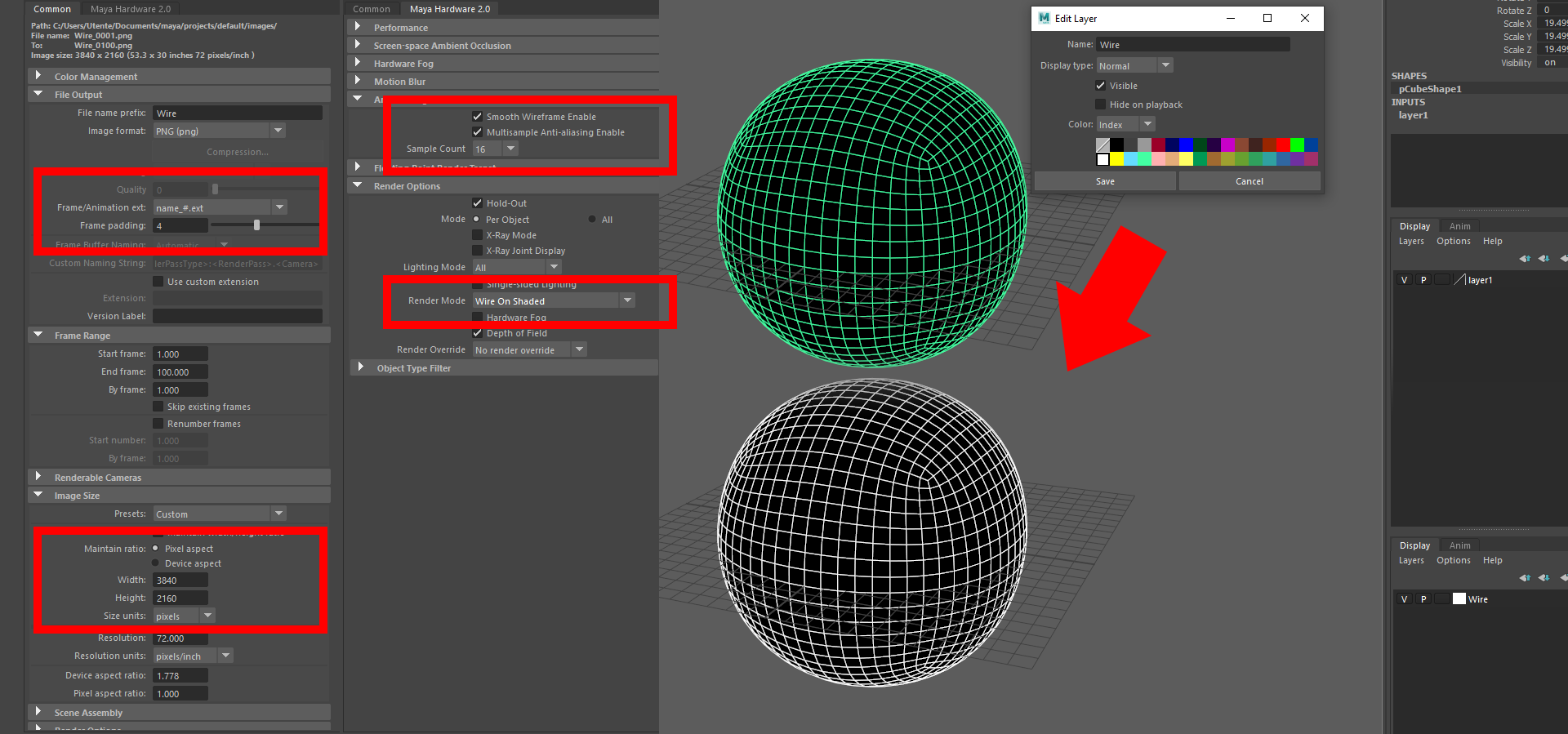Choose Device aspect maintain ratio
Screen dimensions: 1568x734
156,563
